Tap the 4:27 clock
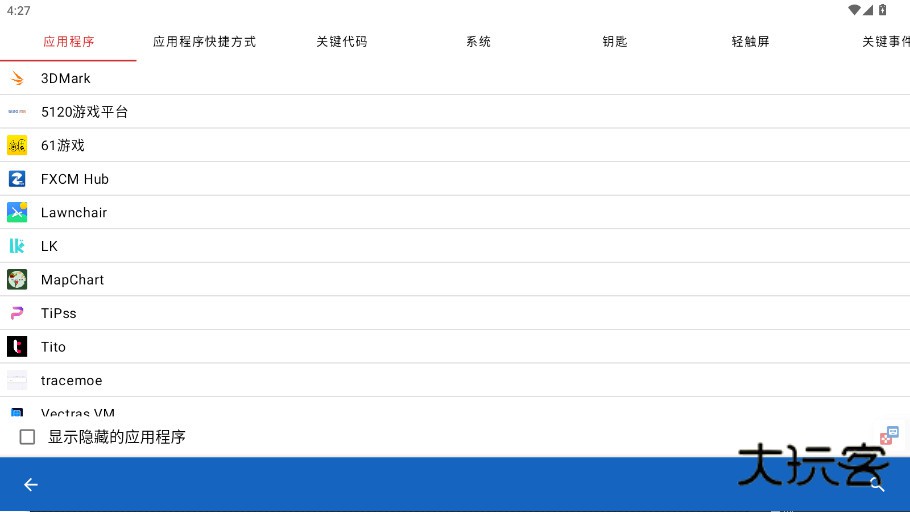This screenshot has height=512, width=910. [x=19, y=10]
